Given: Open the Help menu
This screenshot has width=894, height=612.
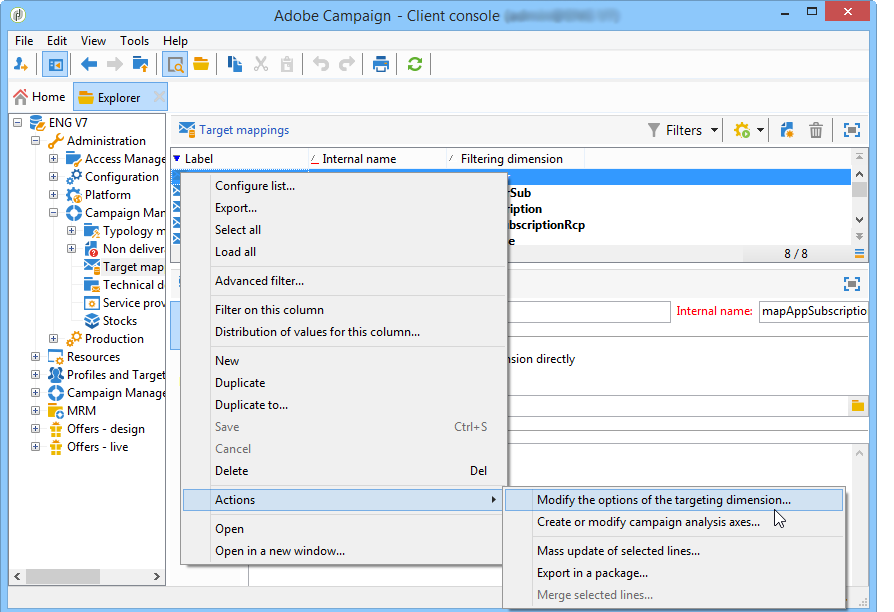Looking at the screenshot, I should click(x=175, y=40).
